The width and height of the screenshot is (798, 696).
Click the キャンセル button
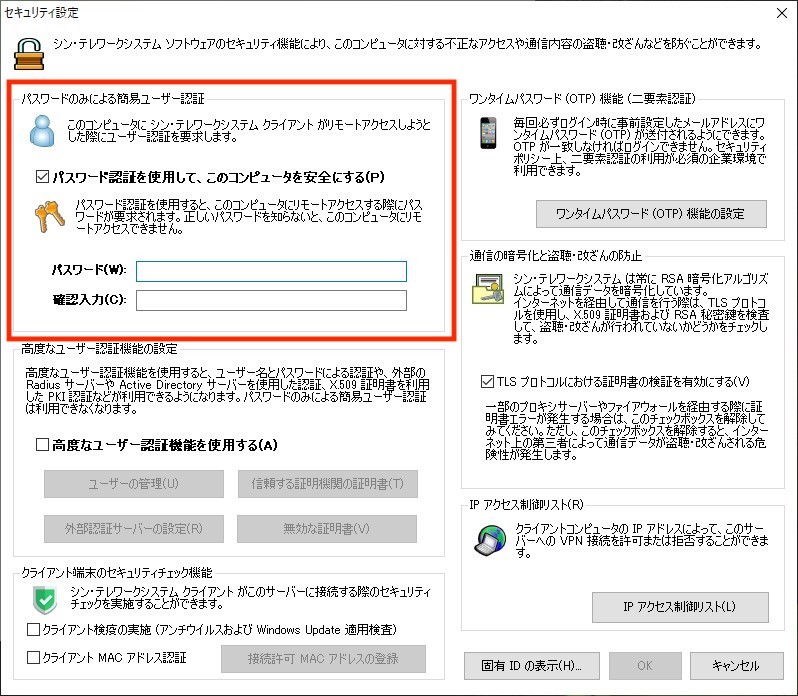click(736, 665)
